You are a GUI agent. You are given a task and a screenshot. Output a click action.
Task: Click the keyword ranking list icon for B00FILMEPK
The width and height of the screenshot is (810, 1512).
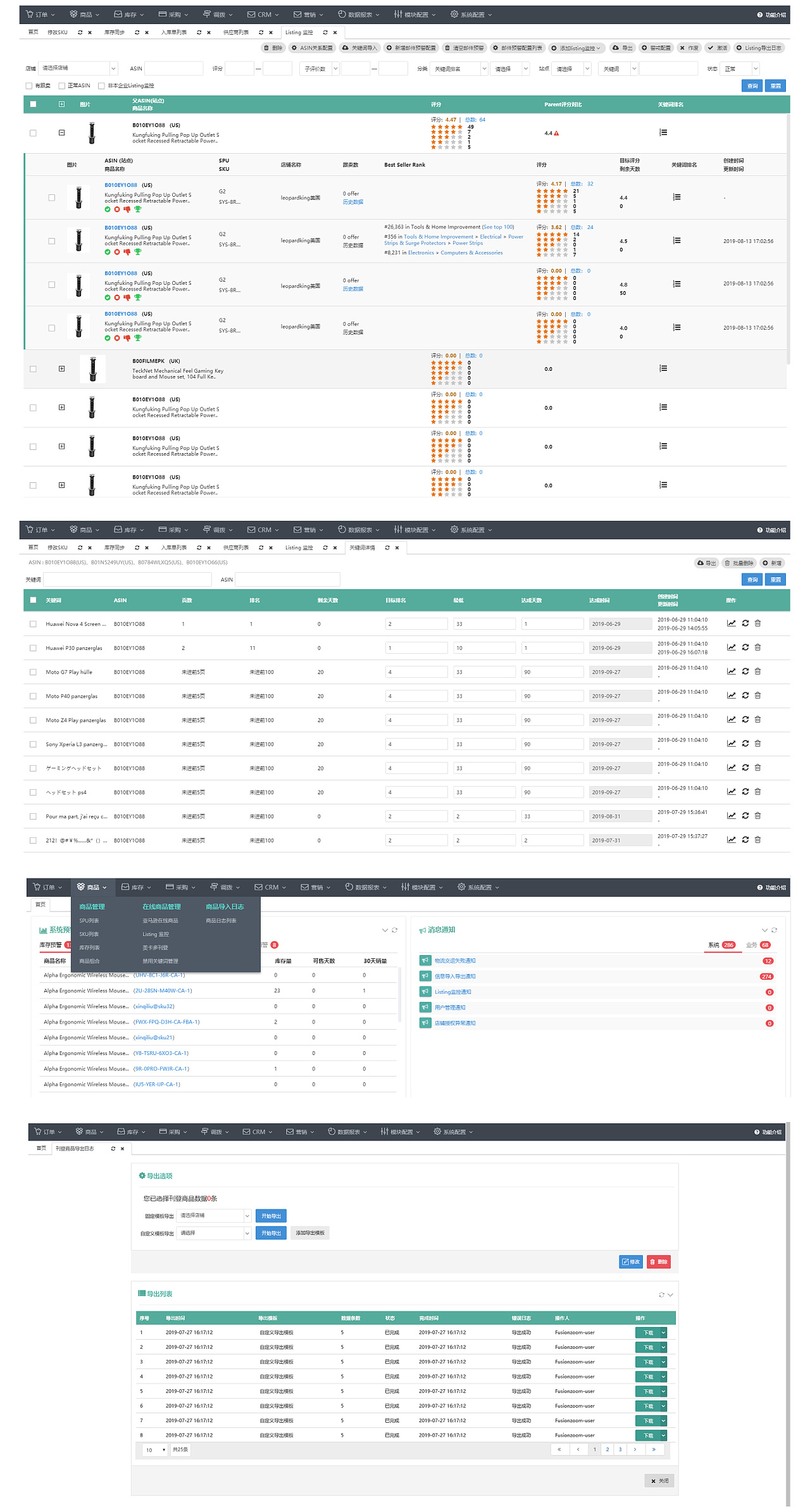(x=663, y=368)
